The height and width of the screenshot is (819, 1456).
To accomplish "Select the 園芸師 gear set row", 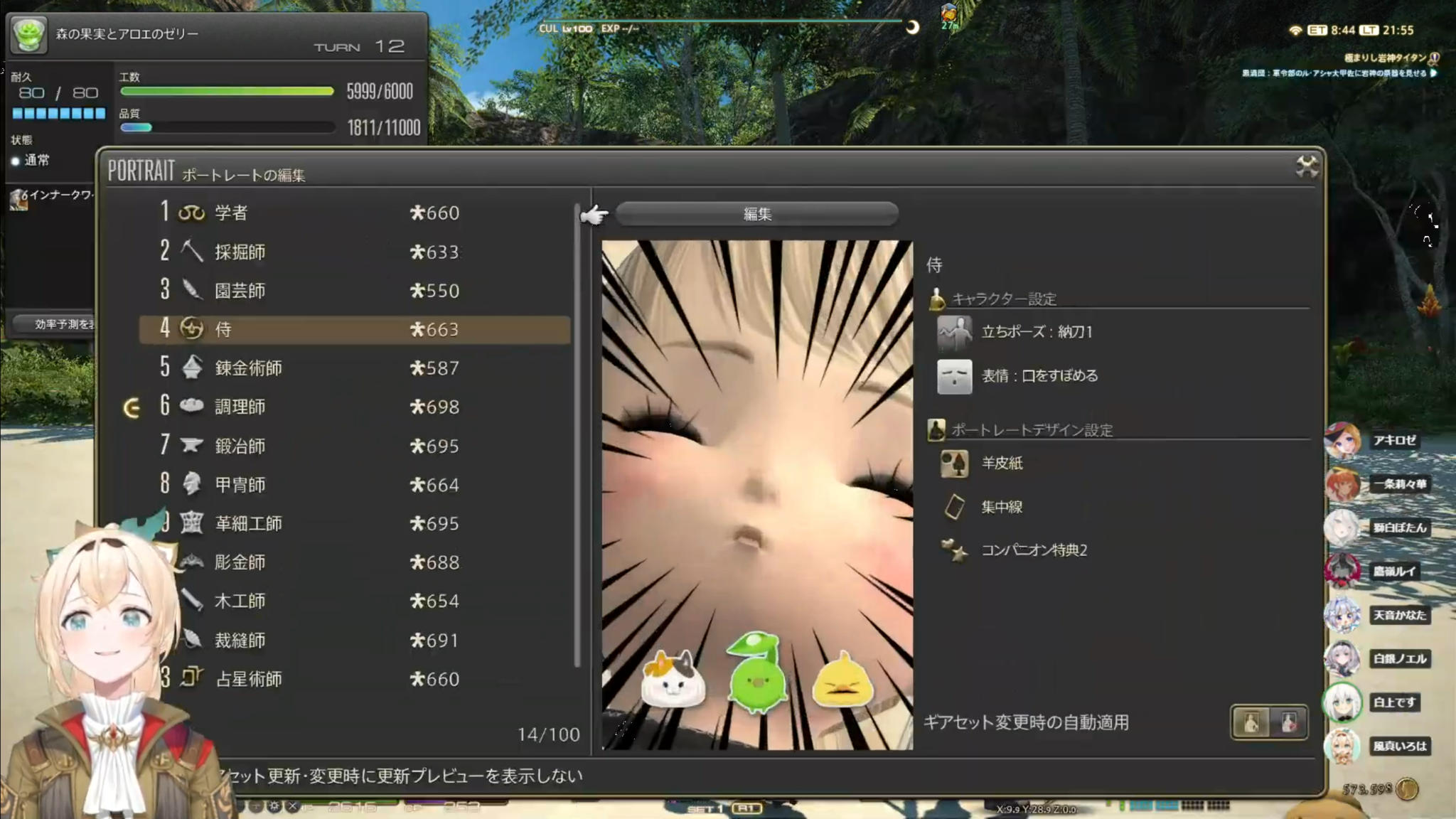I will click(355, 290).
